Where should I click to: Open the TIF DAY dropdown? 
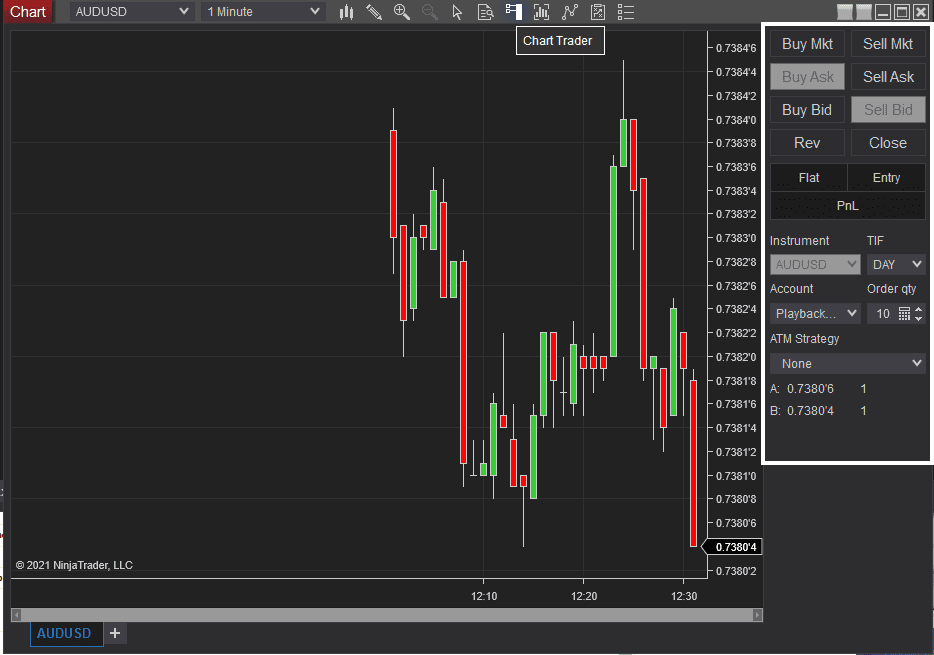(896, 264)
